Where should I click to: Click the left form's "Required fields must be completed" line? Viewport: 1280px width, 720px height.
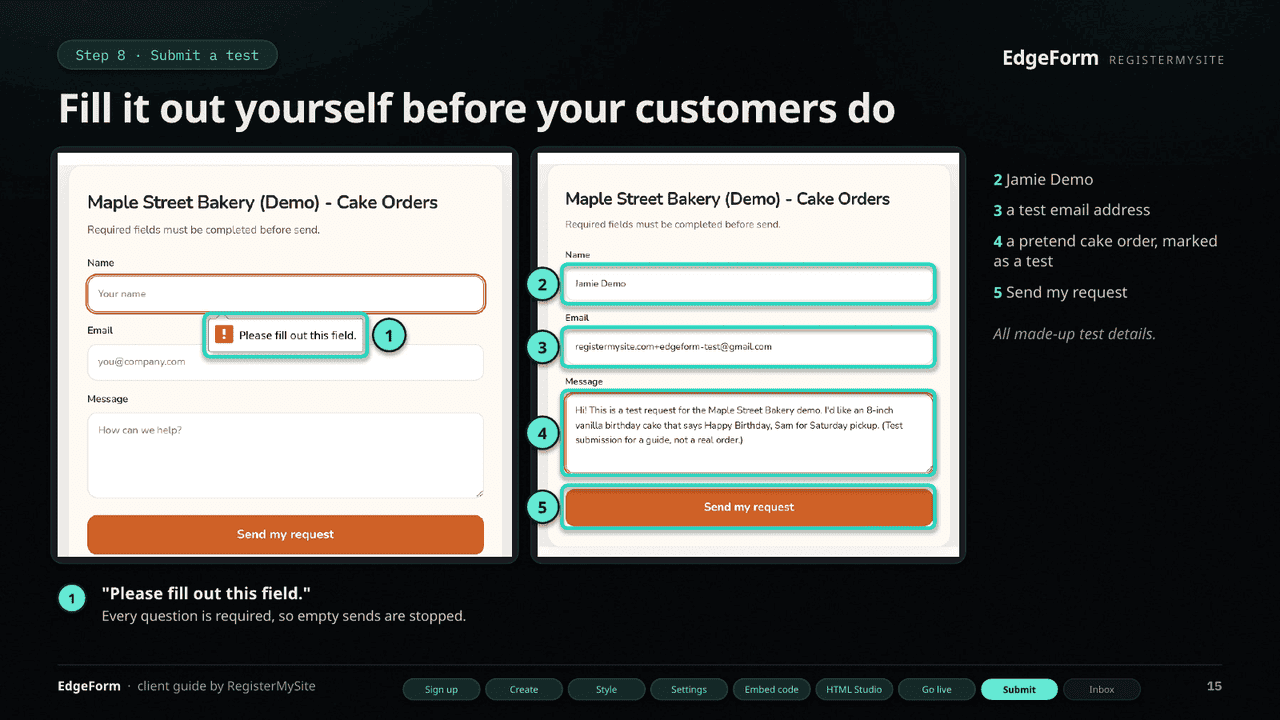point(204,230)
